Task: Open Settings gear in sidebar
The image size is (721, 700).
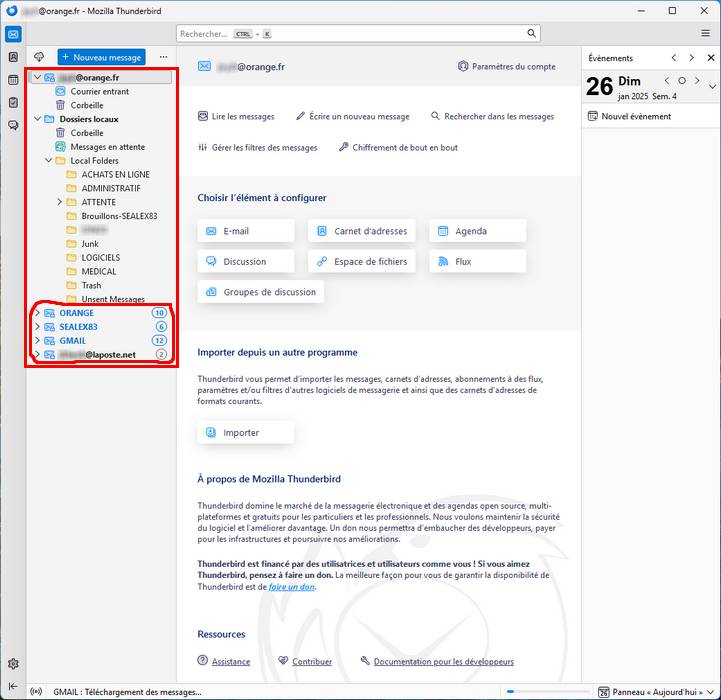Action: pyautogui.click(x=13, y=664)
